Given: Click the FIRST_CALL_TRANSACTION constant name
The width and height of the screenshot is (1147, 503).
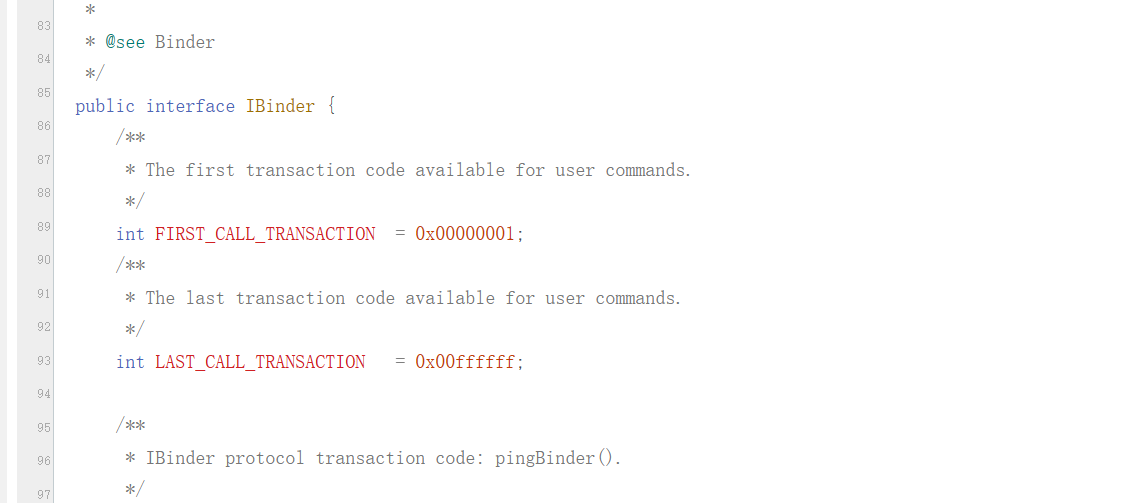Looking at the screenshot, I should (x=265, y=234).
